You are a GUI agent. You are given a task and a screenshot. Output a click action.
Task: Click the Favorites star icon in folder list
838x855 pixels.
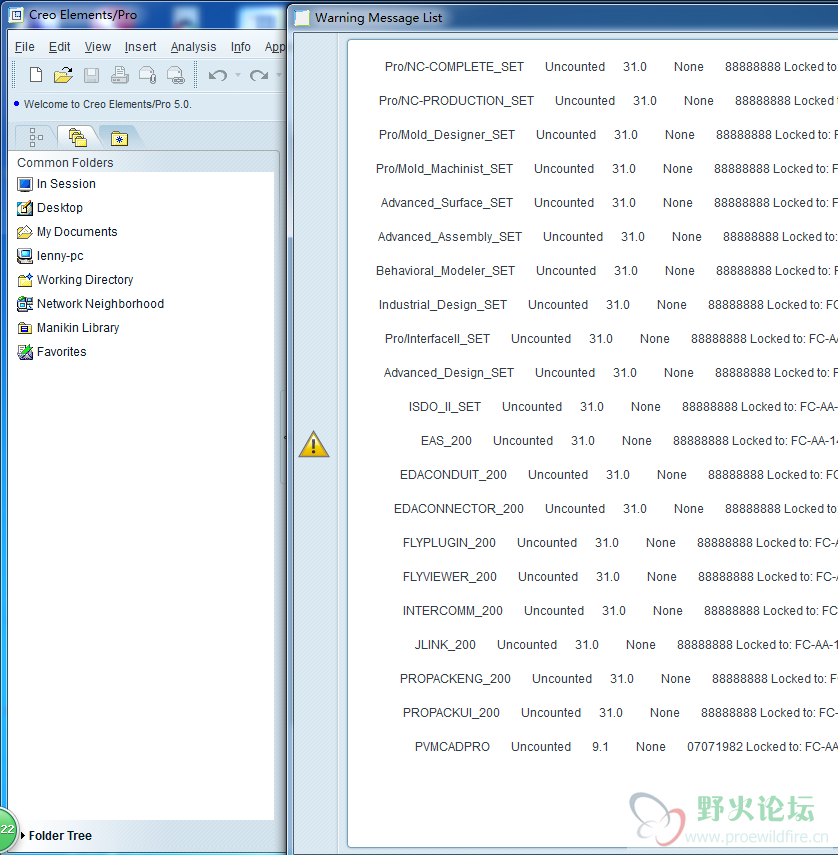pyautogui.click(x=25, y=352)
